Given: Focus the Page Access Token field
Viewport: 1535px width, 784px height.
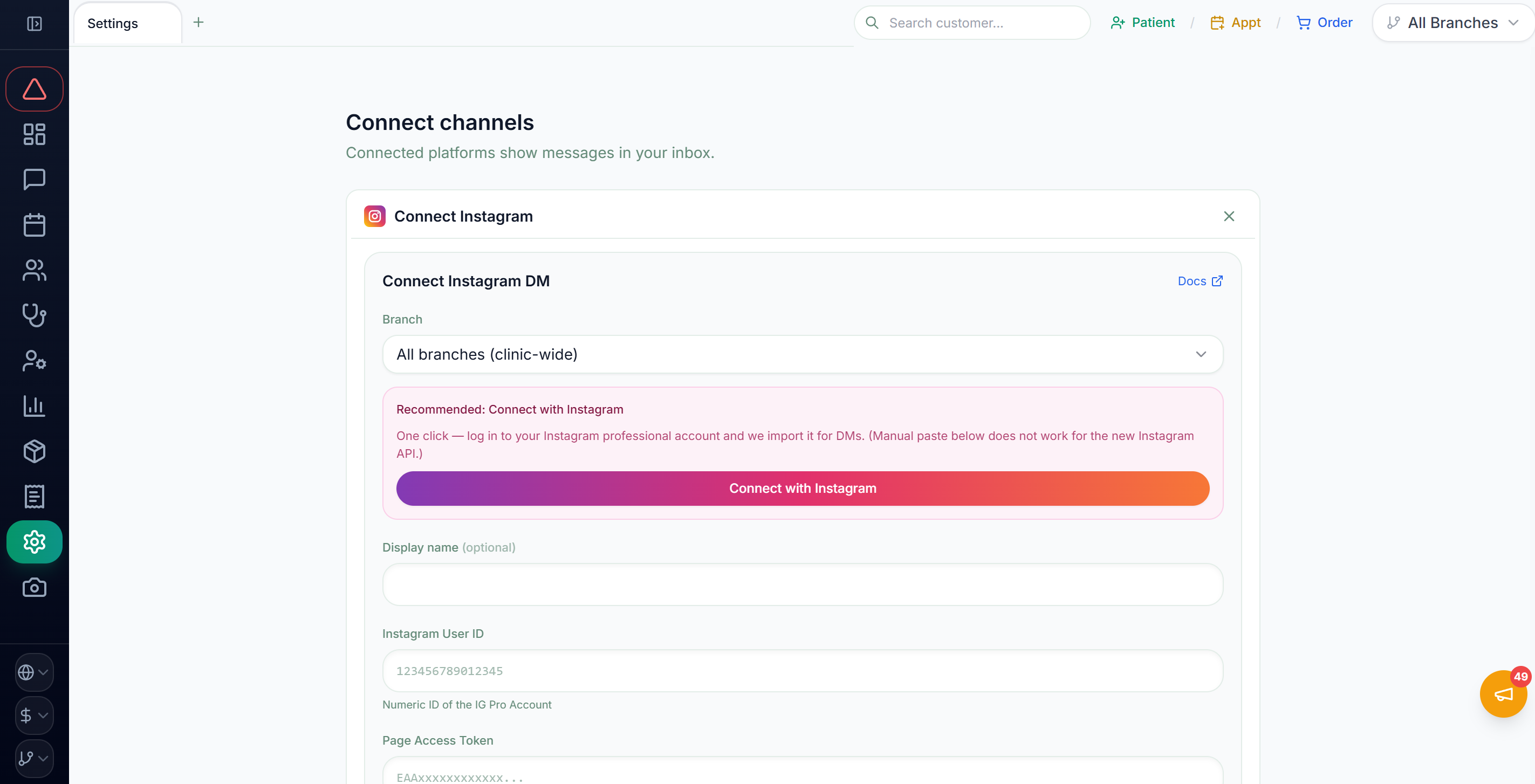Looking at the screenshot, I should [x=803, y=771].
